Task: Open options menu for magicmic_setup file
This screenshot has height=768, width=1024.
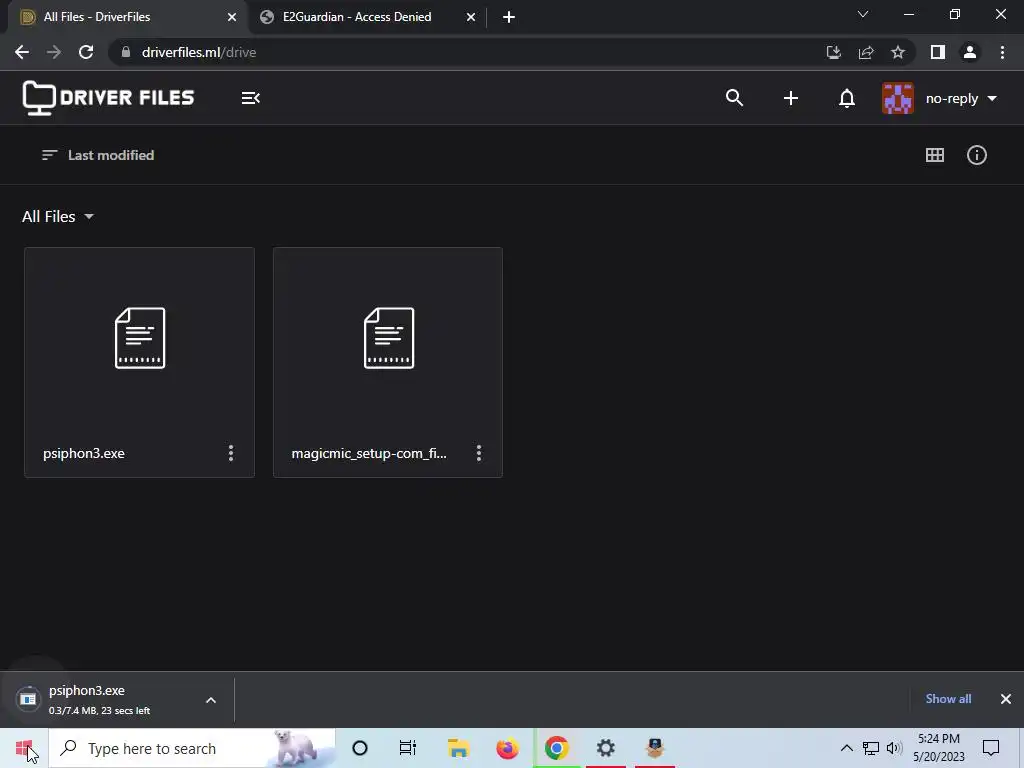Action: pyautogui.click(x=479, y=453)
